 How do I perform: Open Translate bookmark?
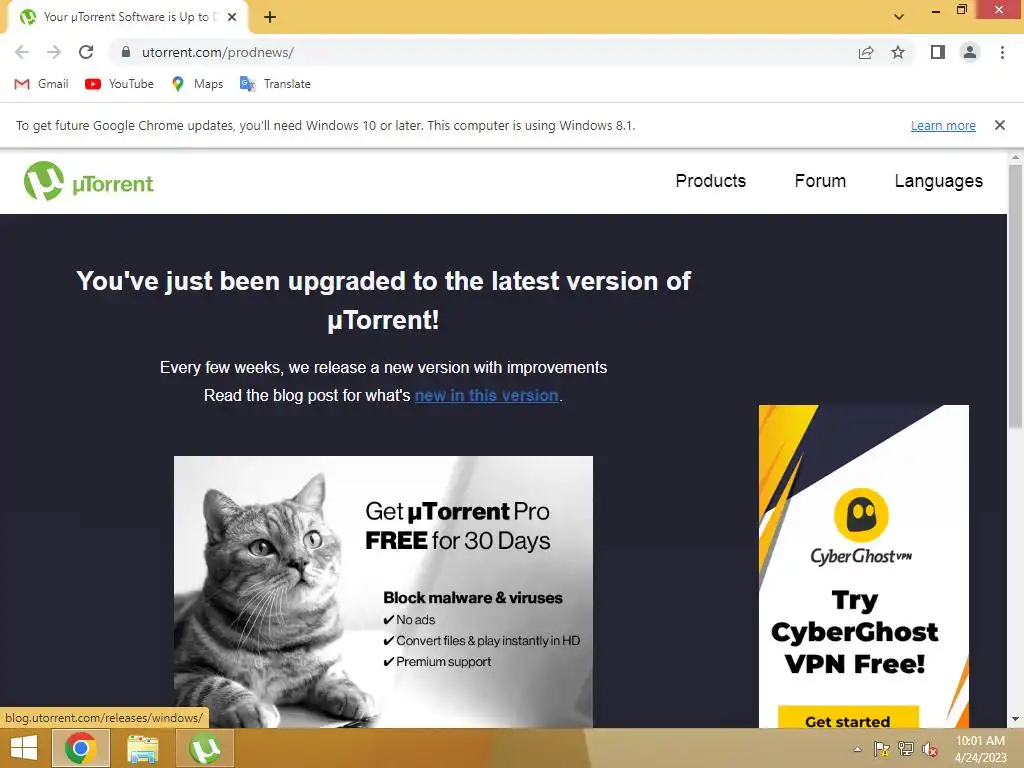pyautogui.click(x=276, y=84)
